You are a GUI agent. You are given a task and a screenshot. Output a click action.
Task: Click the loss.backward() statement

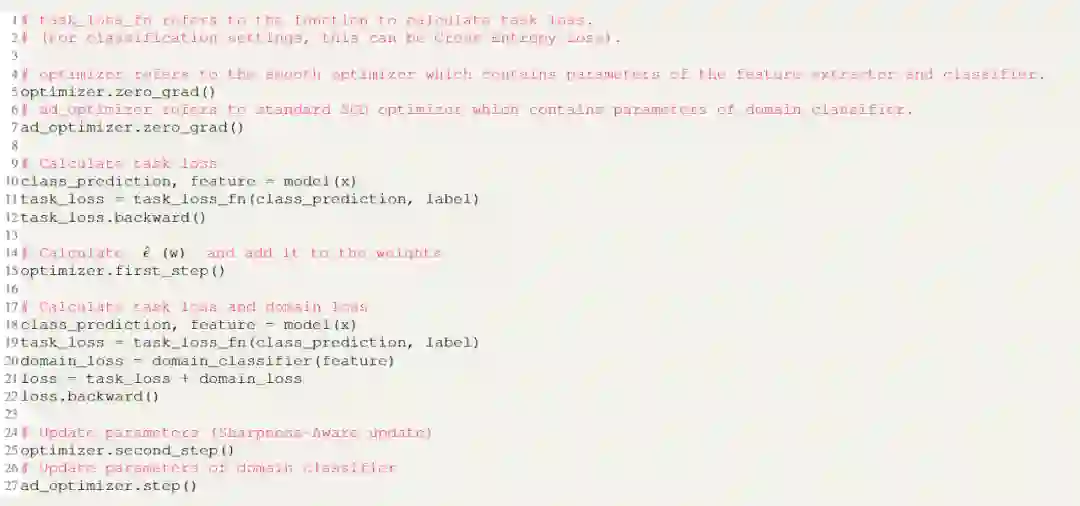tap(90, 397)
